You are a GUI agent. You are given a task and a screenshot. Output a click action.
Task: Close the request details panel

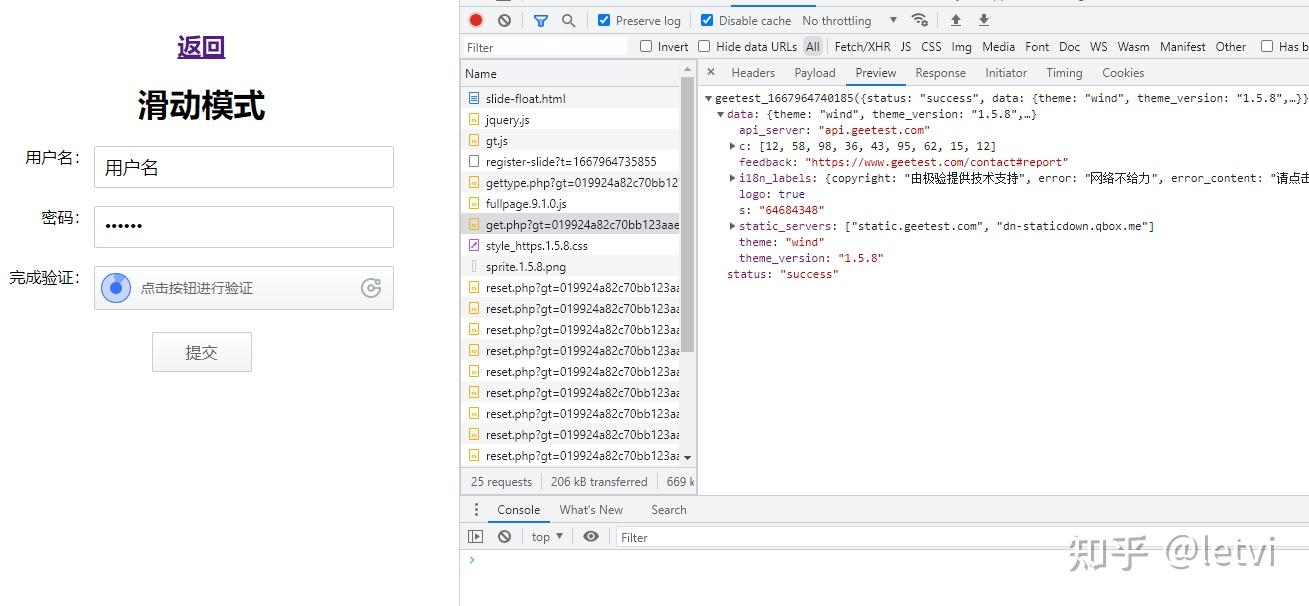(x=711, y=72)
